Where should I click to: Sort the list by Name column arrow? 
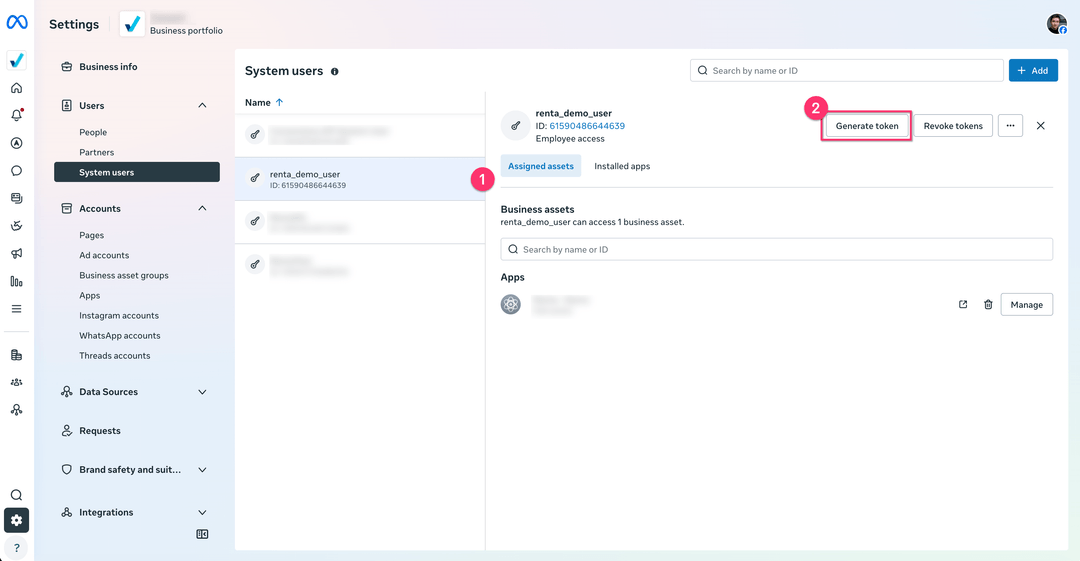280,102
